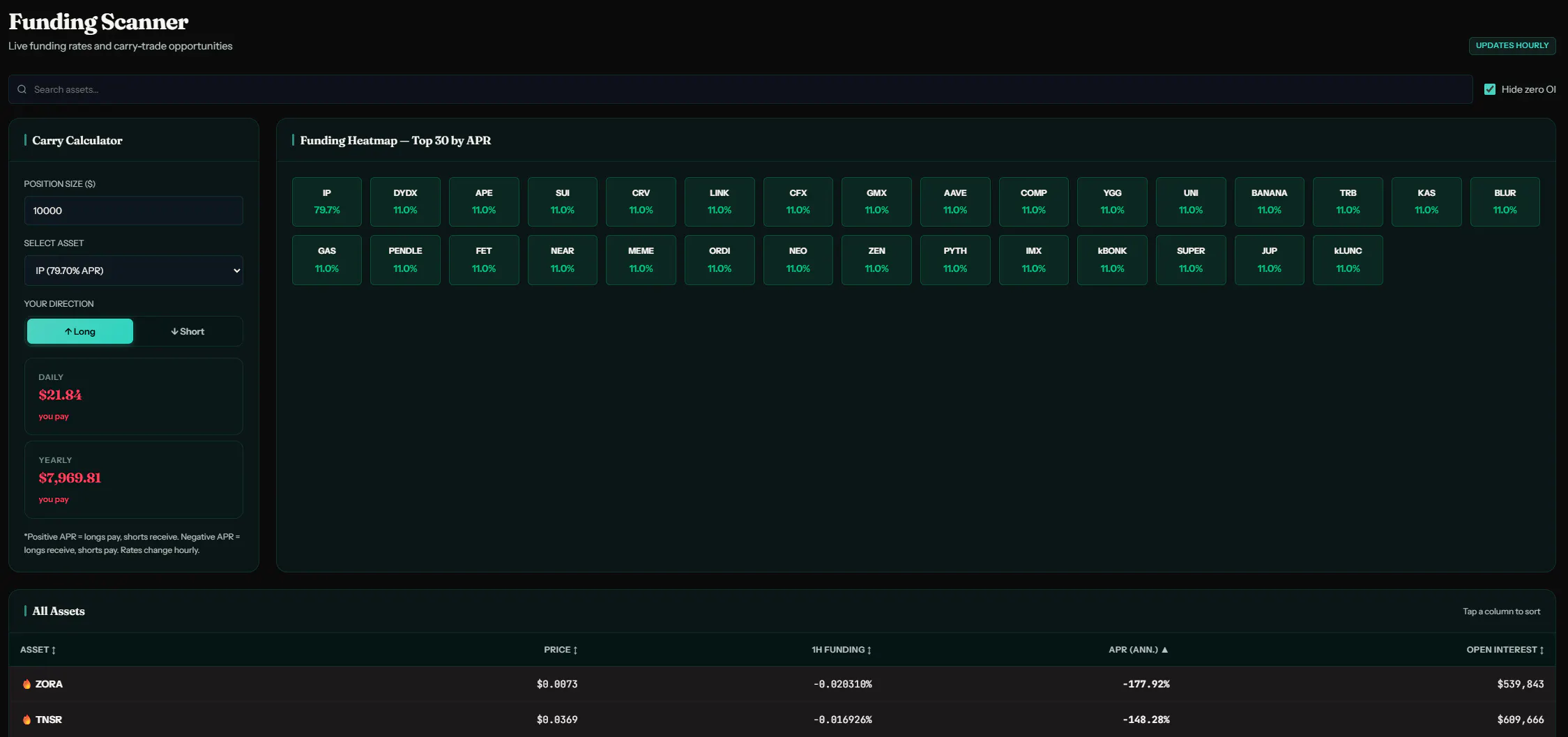Select the NEO heatmap tile
Screen dimensions: 1568x737
[798, 260]
